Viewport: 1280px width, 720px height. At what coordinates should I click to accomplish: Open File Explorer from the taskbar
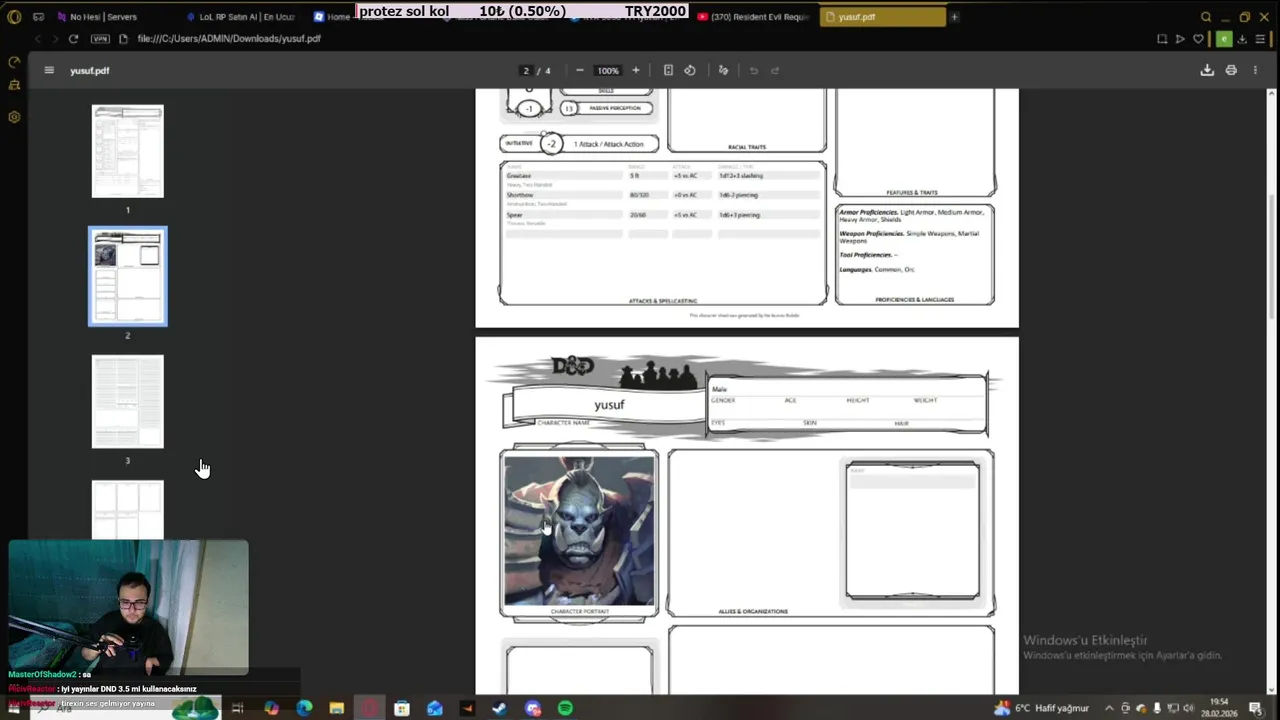coord(337,708)
